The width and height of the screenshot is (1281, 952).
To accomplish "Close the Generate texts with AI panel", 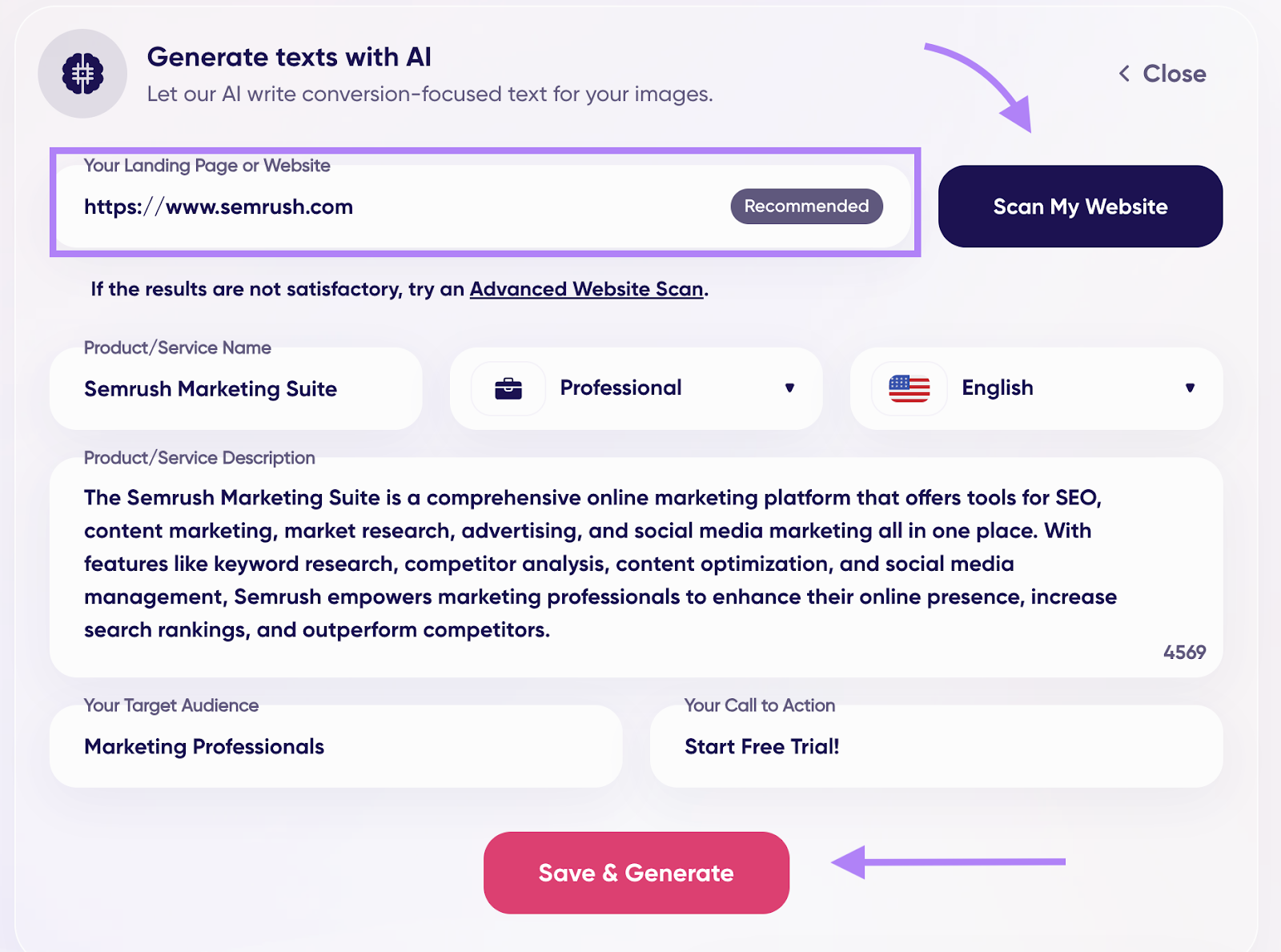I will coord(1163,74).
